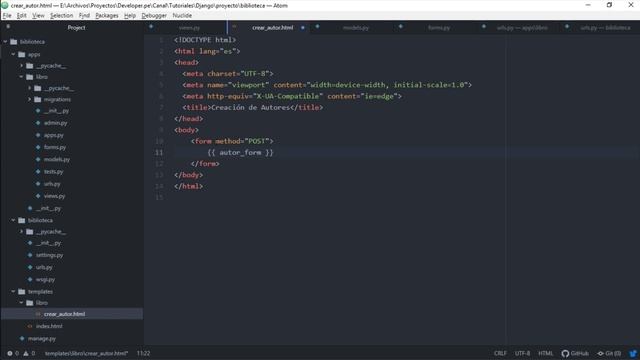640x360 pixels.
Task: Collapse the inner biblioteca folder
Action: tap(13, 220)
